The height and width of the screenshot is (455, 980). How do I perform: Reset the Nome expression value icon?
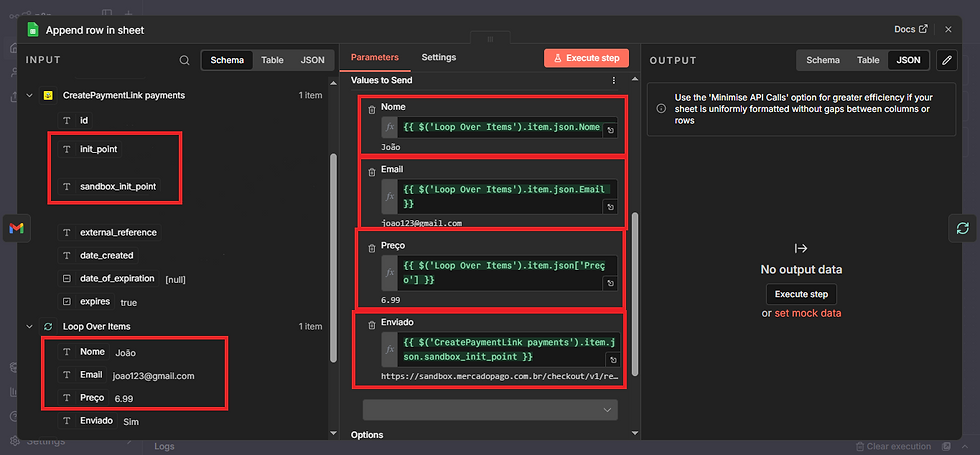pos(611,131)
